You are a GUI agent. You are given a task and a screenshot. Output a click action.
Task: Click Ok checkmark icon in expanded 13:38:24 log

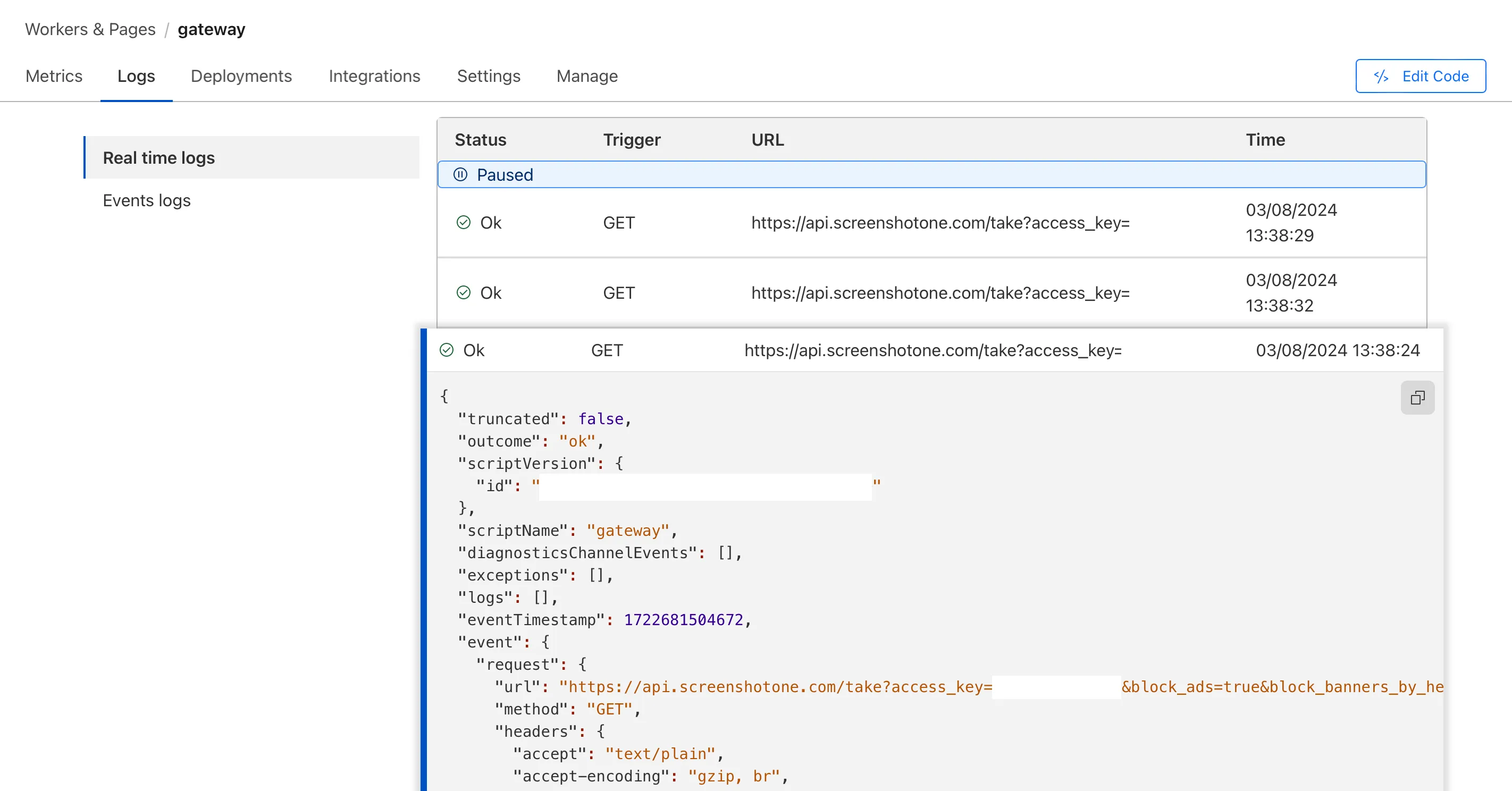pyautogui.click(x=446, y=350)
